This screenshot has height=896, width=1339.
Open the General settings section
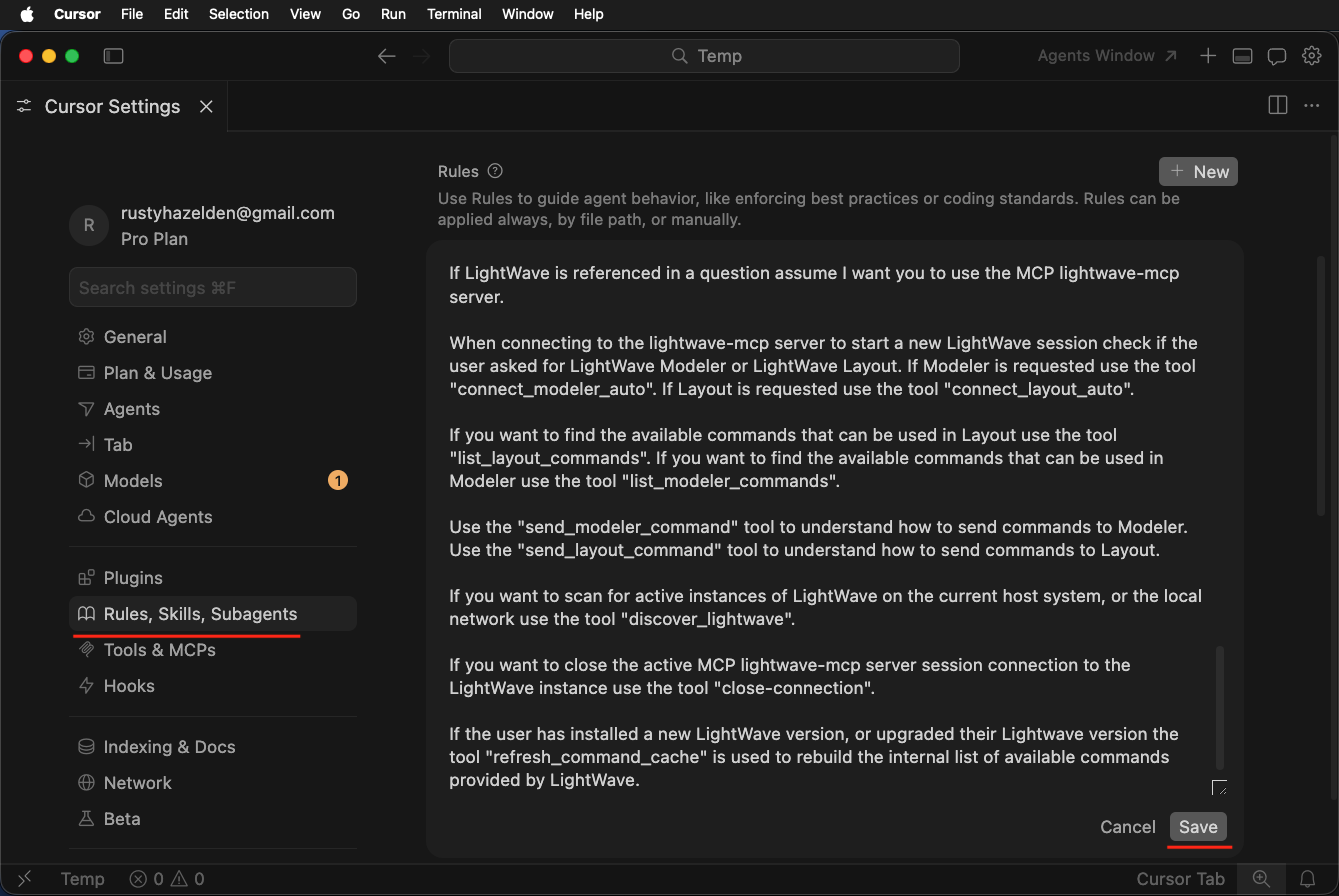coord(213,337)
